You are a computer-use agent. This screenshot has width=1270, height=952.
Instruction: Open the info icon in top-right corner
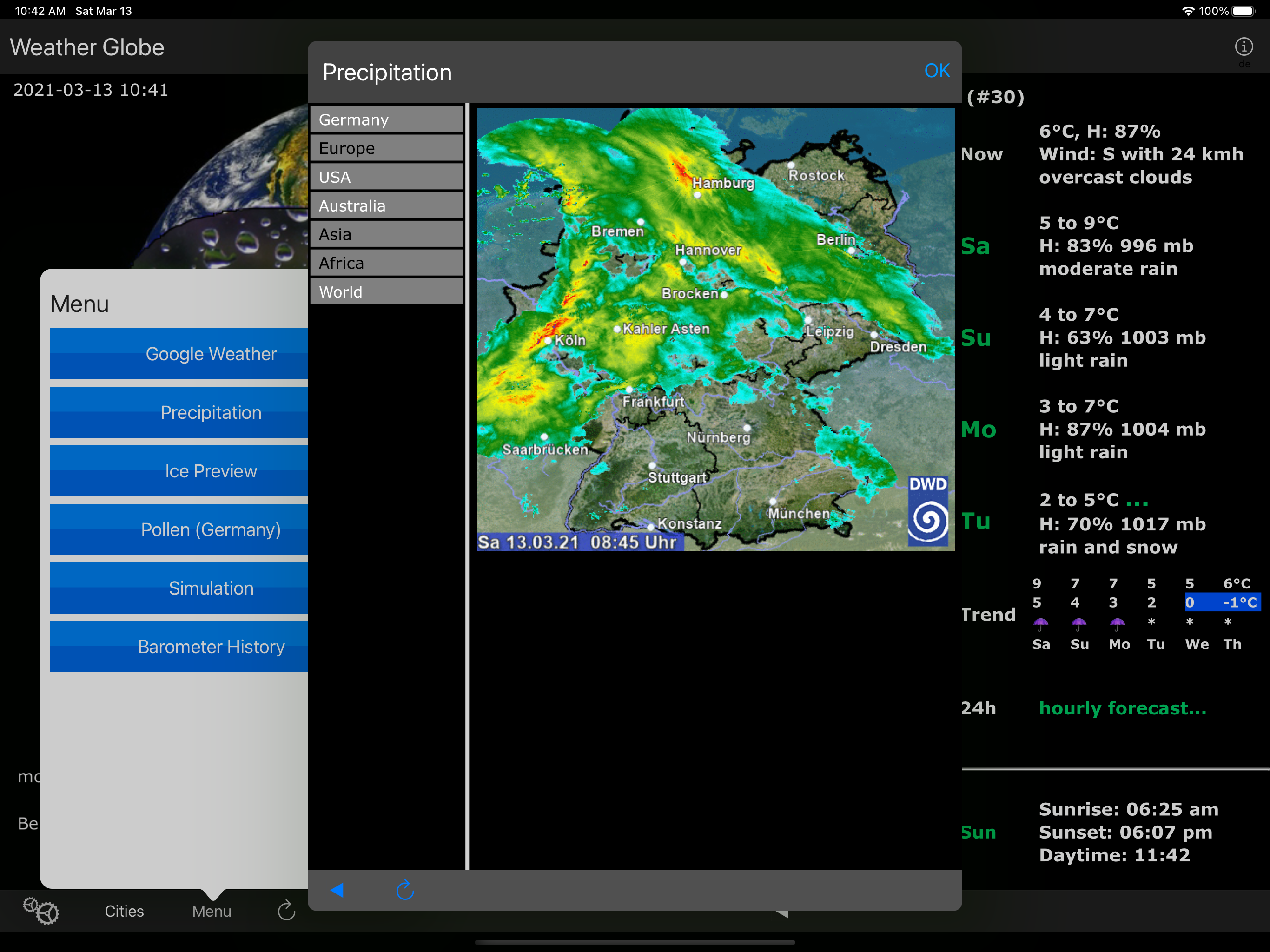pos(1243,46)
